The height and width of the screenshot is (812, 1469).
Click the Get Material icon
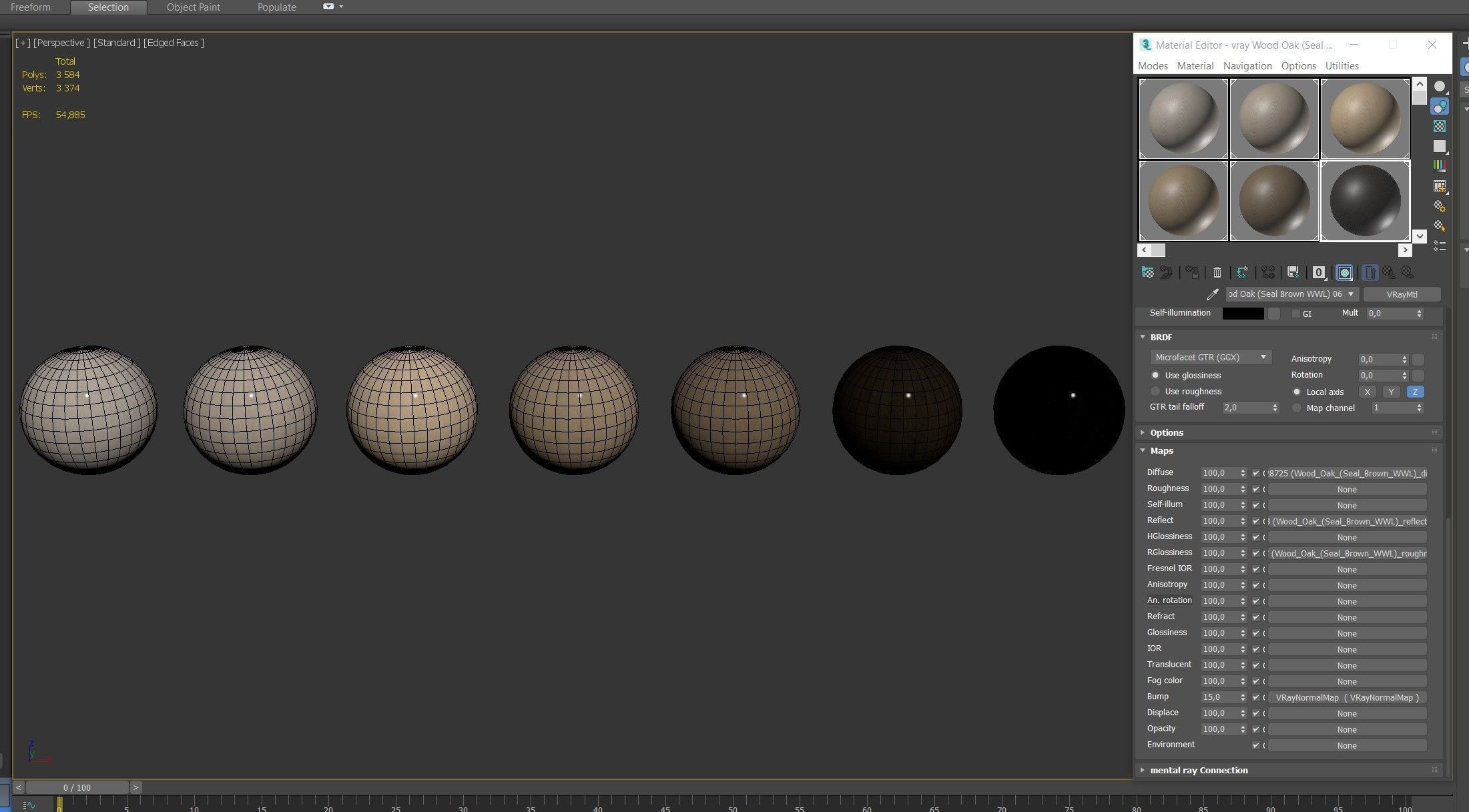pyautogui.click(x=1147, y=272)
